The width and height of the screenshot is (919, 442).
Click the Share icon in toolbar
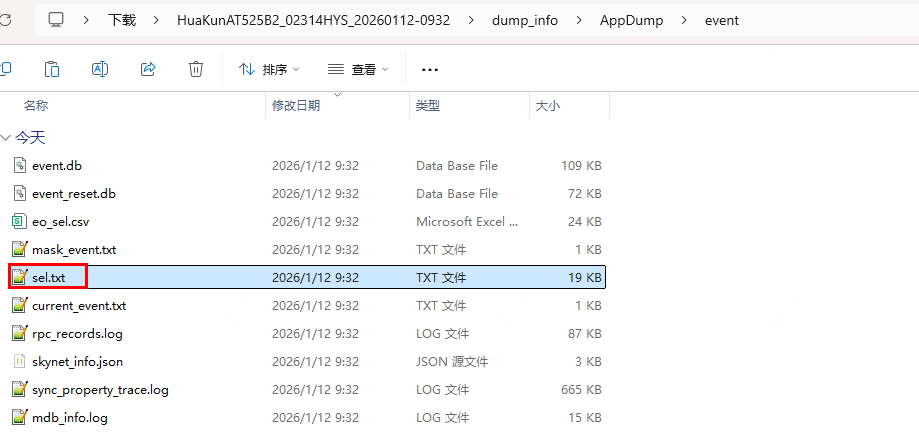pos(148,69)
